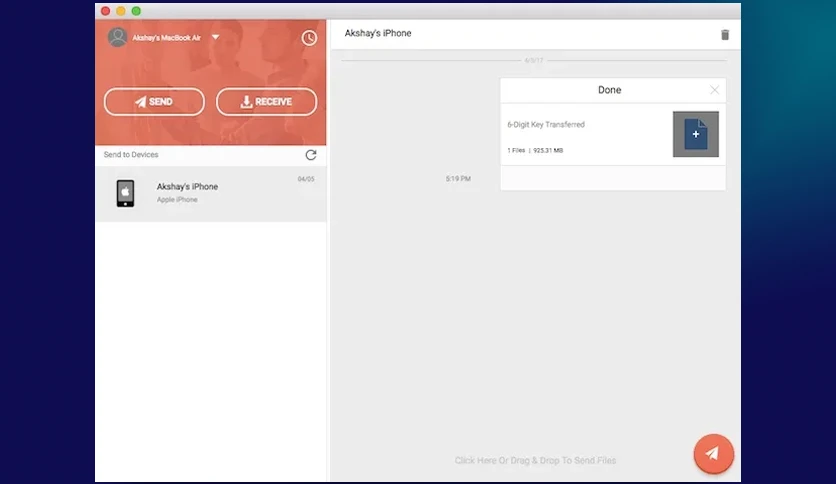
Task: Open the transferred file thumbnail
Action: 696,134
